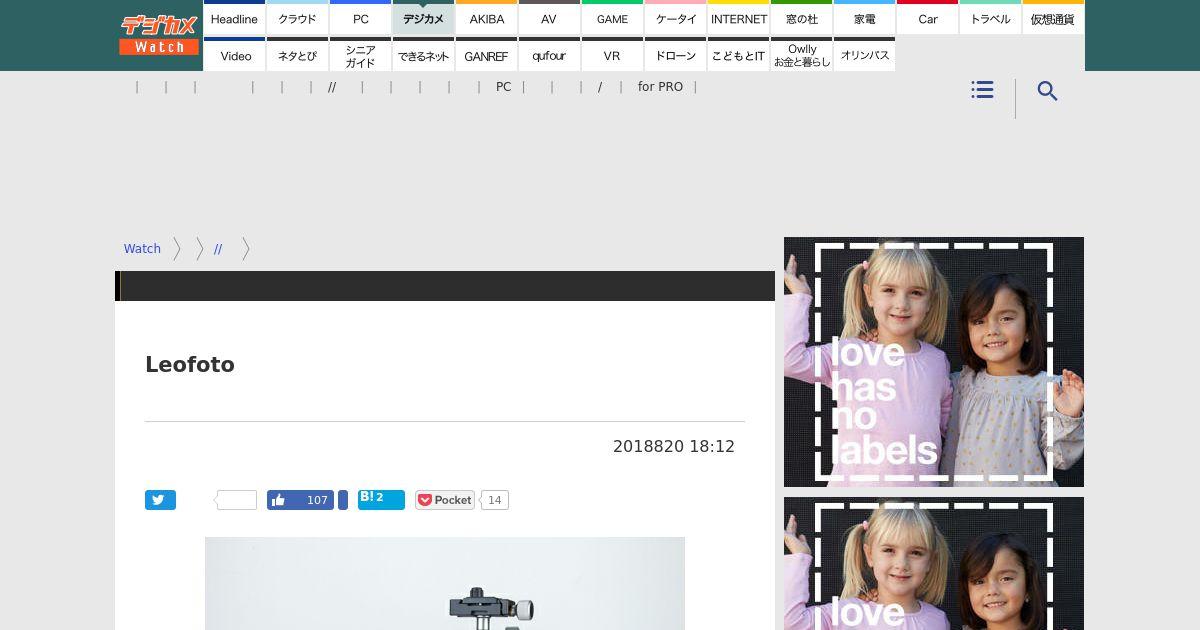
Task: Open the Owlly お金と暮らし tab
Action: [x=801, y=55]
